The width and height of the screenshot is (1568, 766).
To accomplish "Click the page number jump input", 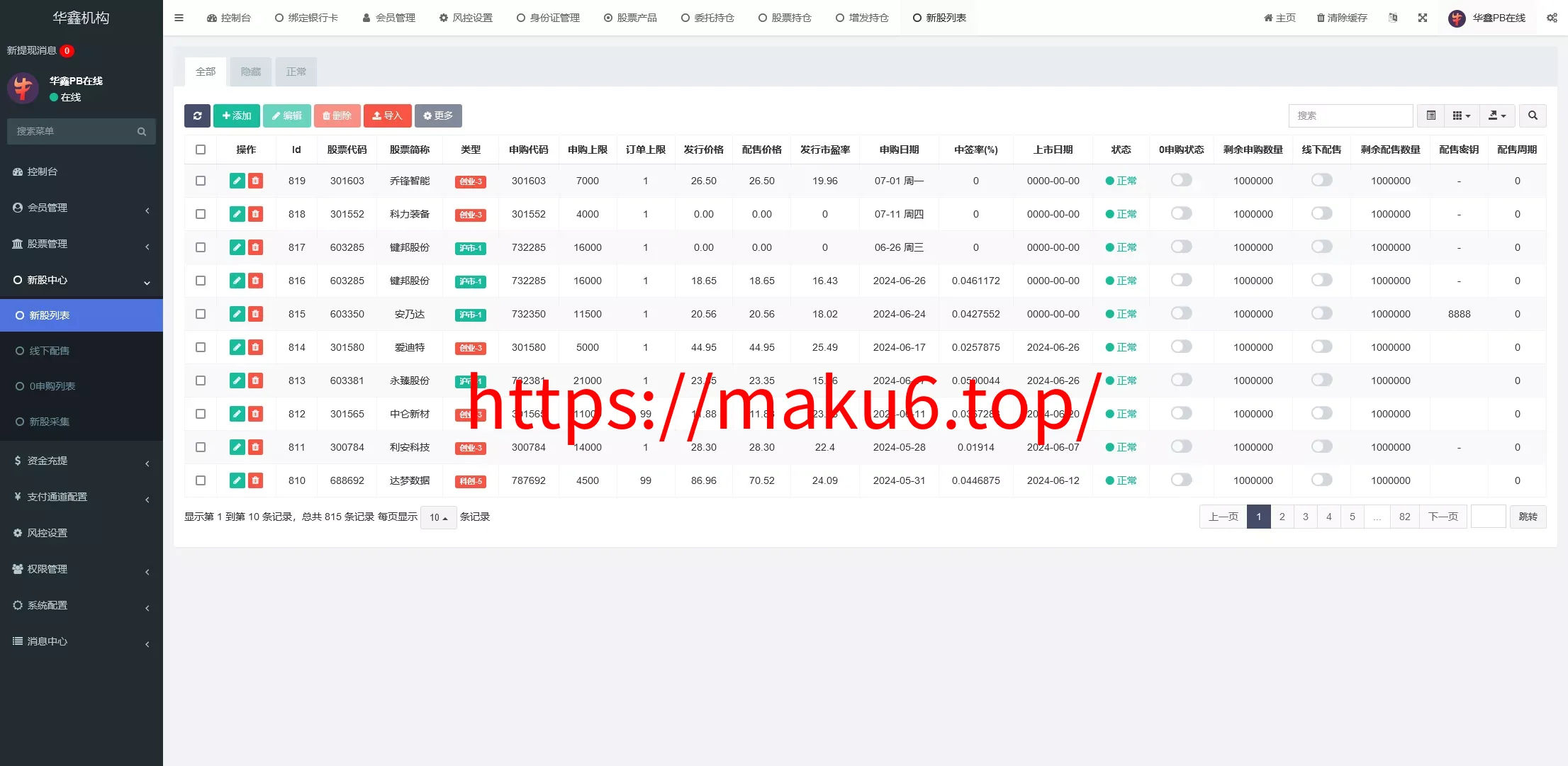I will [1489, 517].
